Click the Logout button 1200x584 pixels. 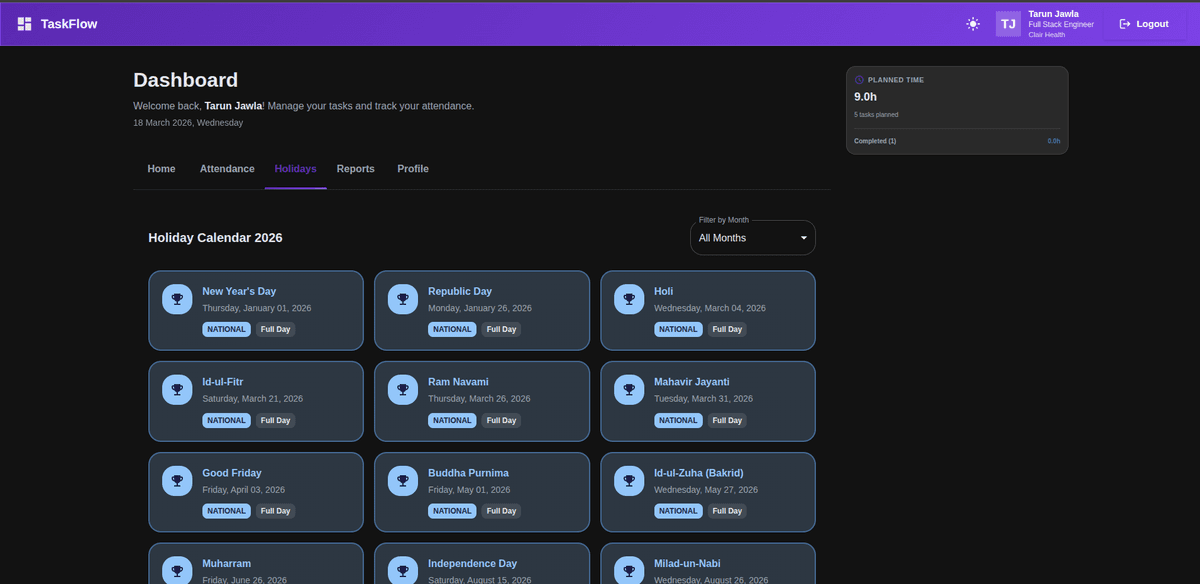[x=1142, y=23]
